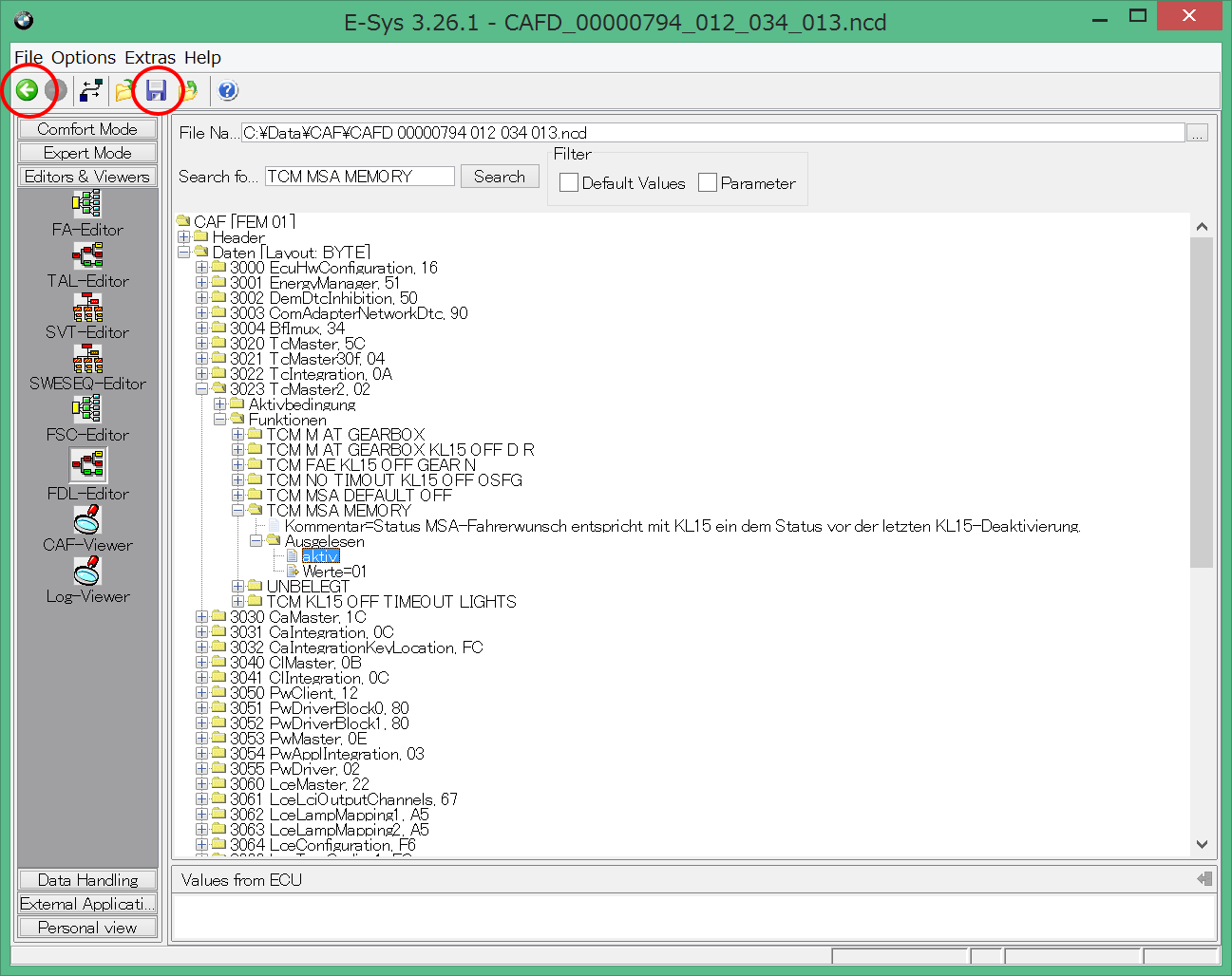
Task: Open the Help menu
Action: (x=202, y=57)
